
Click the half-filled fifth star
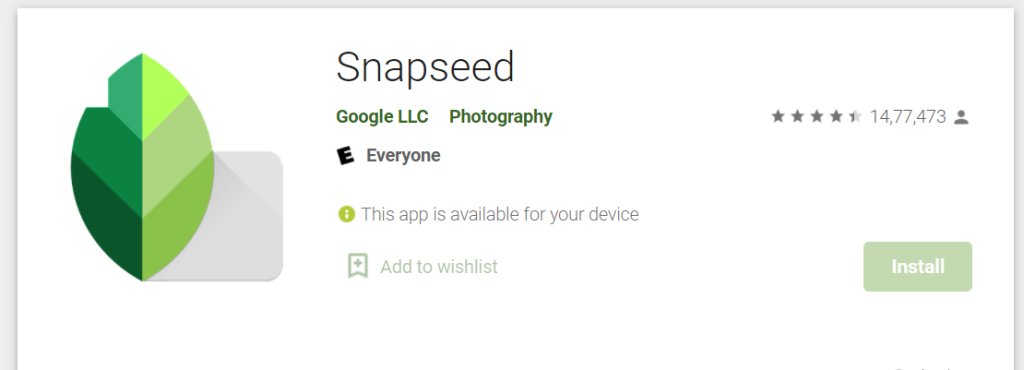[855, 117]
